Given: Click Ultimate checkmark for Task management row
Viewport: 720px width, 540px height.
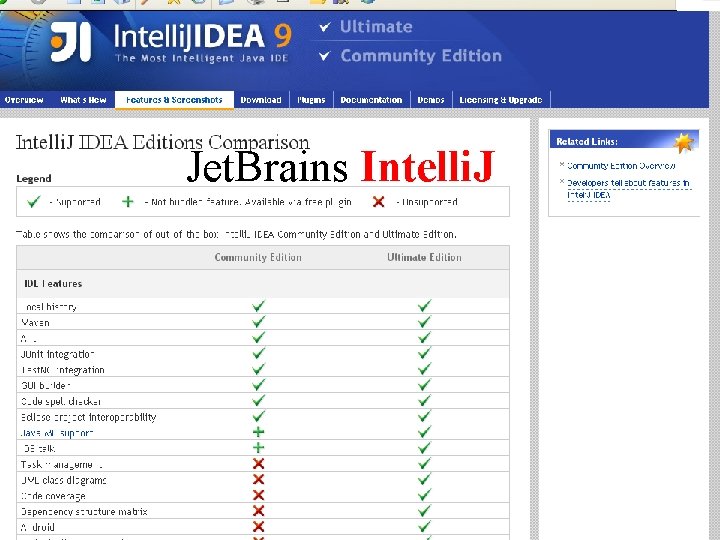Looking at the screenshot, I should pyautogui.click(x=424, y=463).
